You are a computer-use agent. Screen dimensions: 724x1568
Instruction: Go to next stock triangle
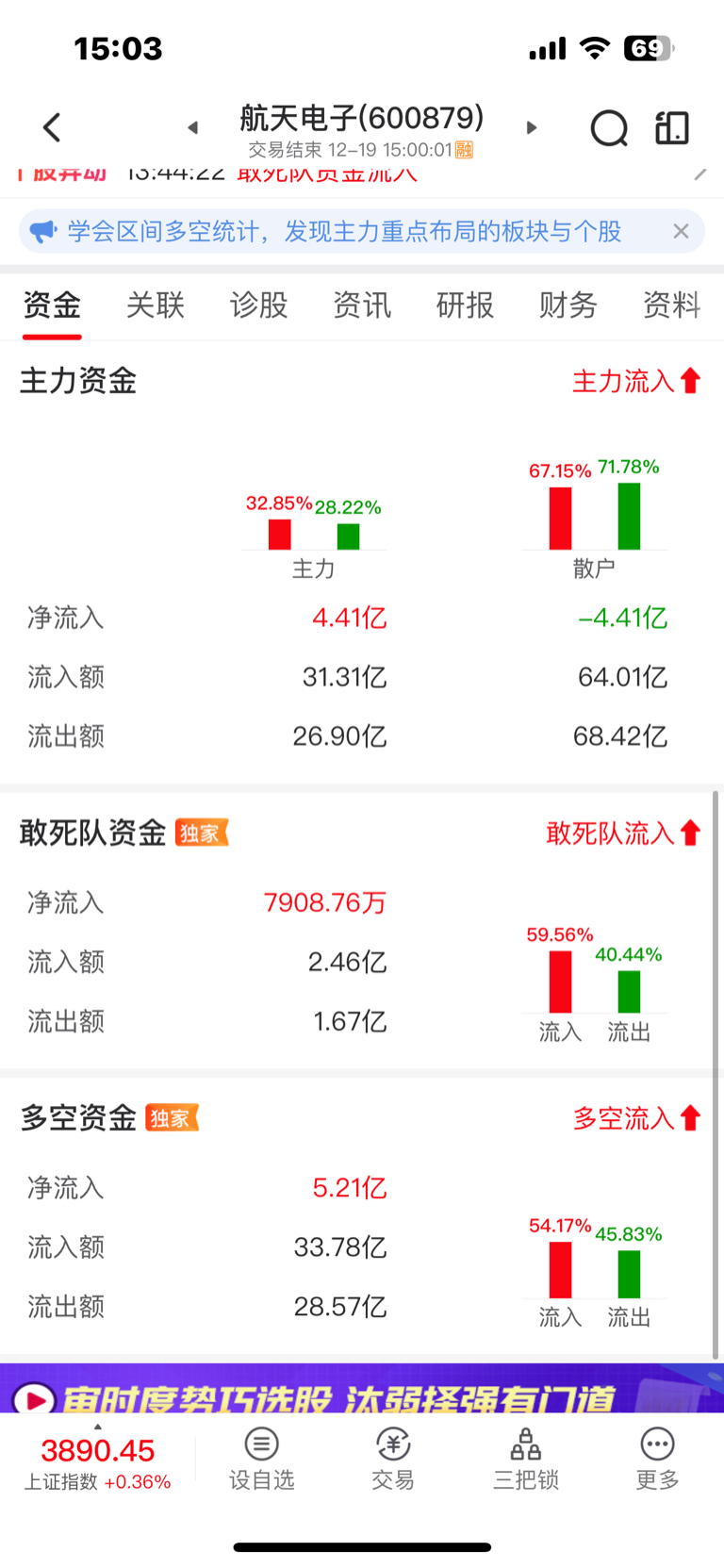532,127
